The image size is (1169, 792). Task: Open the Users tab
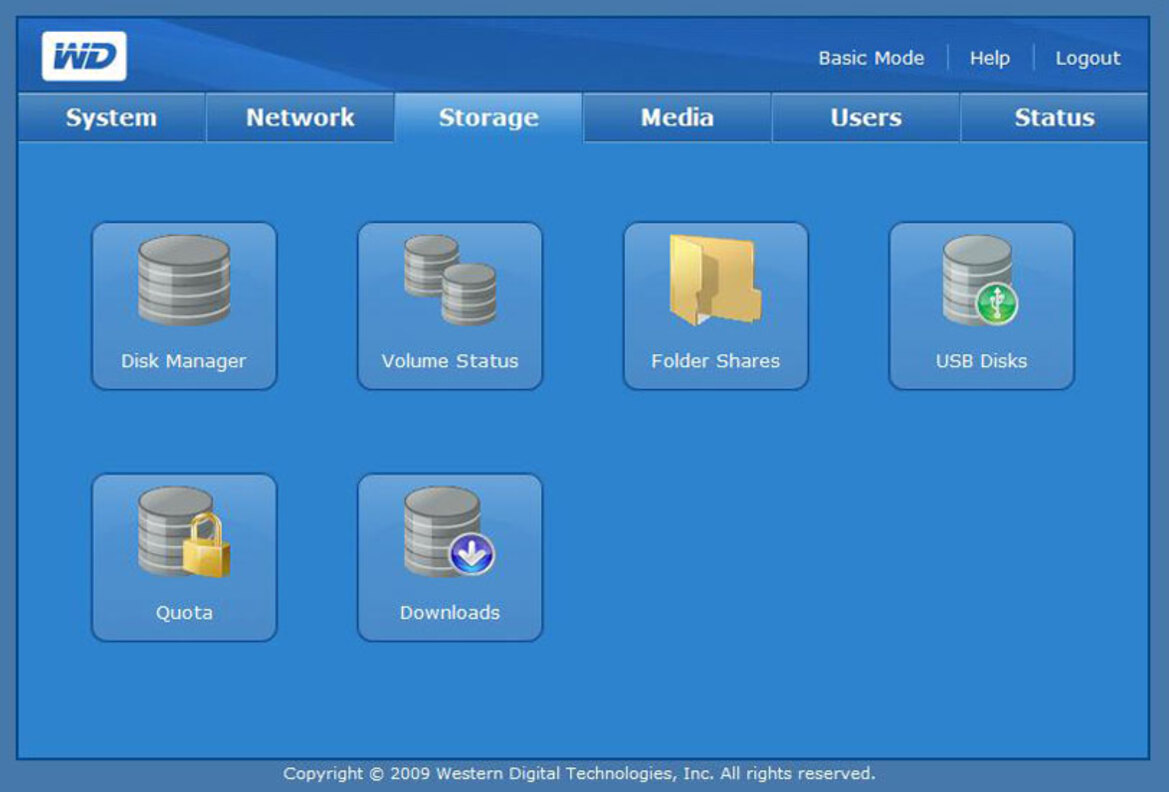864,117
